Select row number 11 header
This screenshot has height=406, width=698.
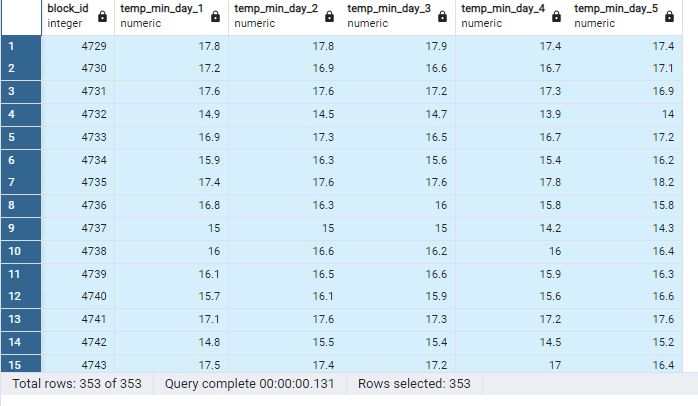21,274
